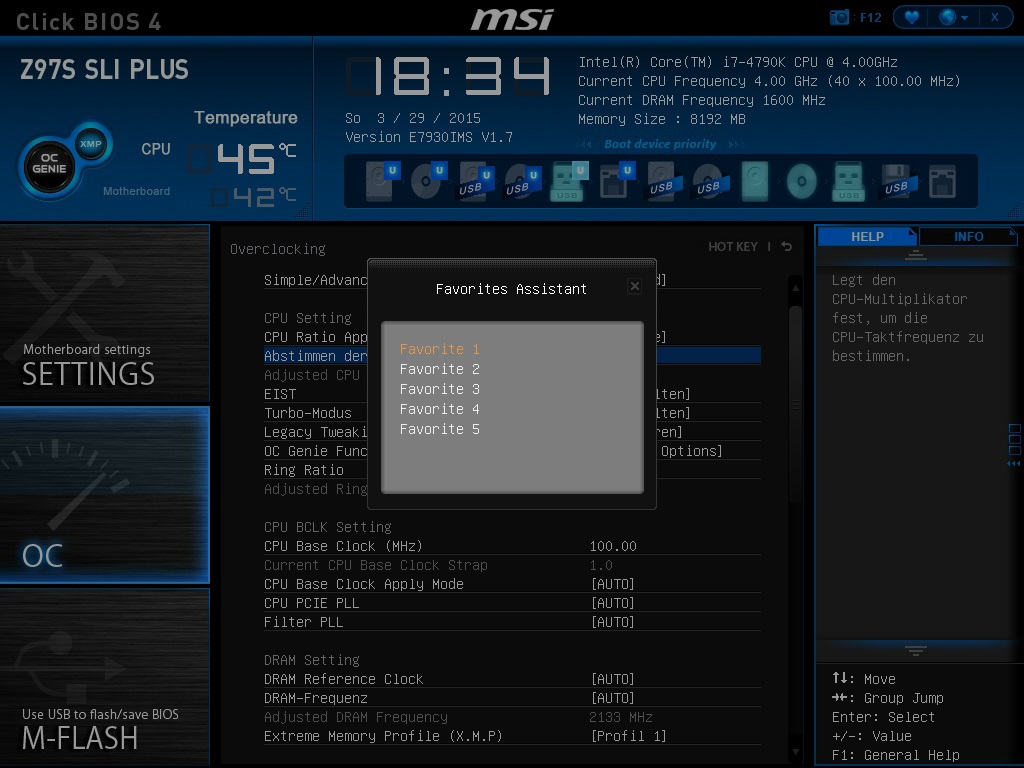
Task: Click the HOT KEY label
Action: pos(733,247)
